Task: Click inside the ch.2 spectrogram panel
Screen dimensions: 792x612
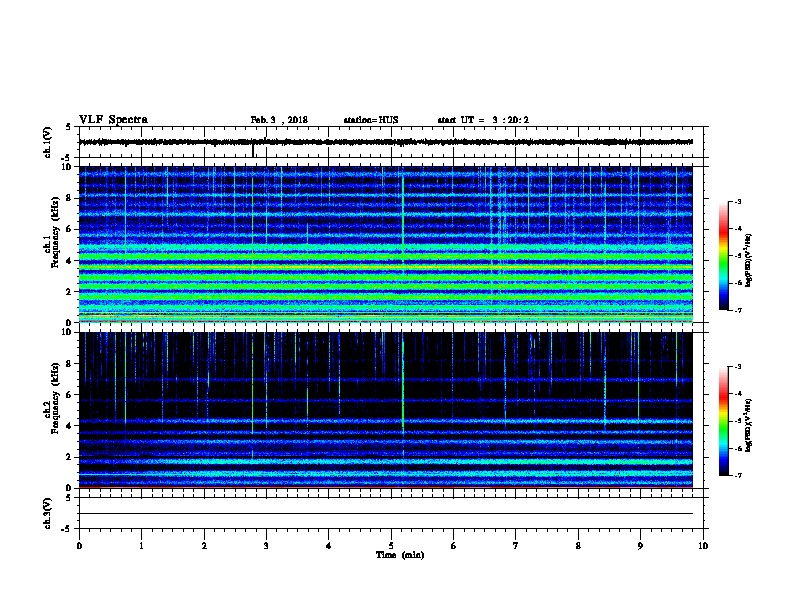Action: (386, 410)
